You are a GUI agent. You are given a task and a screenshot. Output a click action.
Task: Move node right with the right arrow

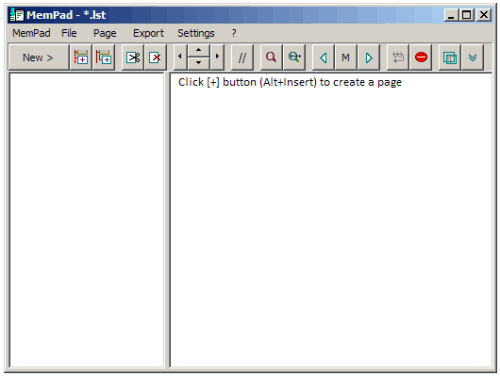coord(217,57)
